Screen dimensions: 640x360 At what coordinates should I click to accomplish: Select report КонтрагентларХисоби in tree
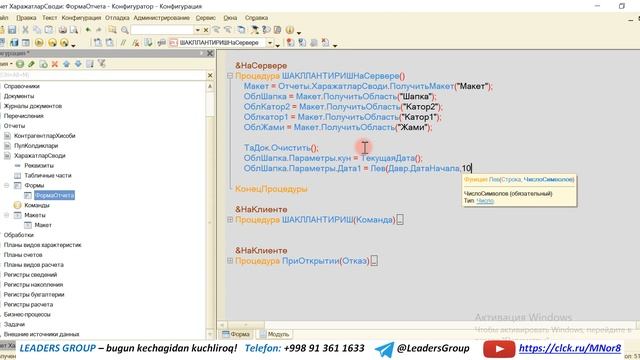tap(44, 136)
